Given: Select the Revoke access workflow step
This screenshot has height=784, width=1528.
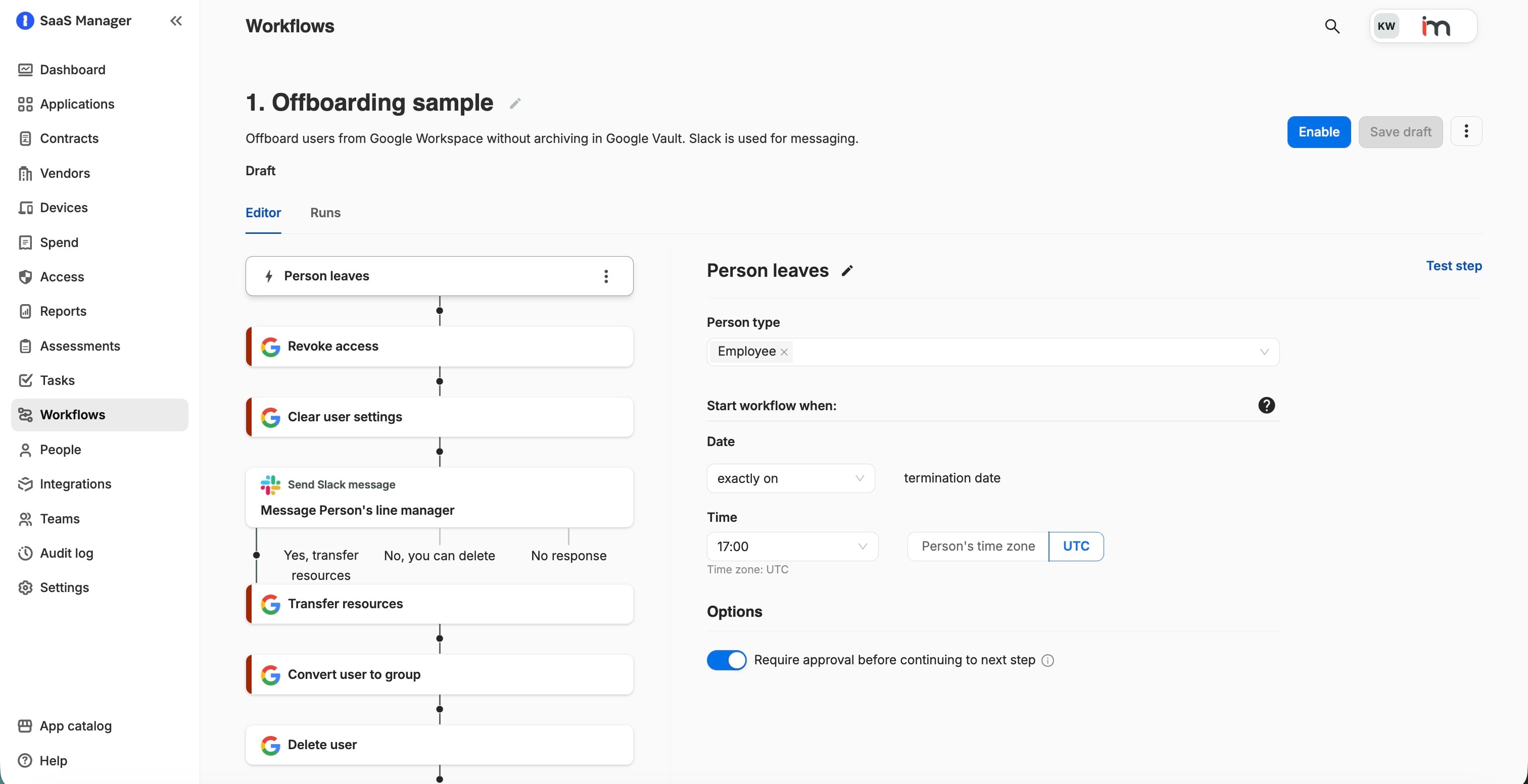Looking at the screenshot, I should click(x=439, y=347).
